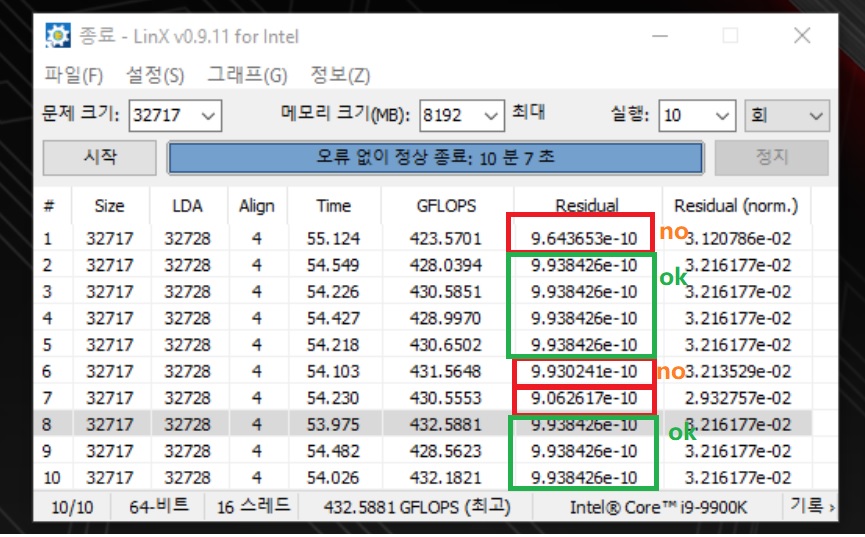Viewport: 865px width, 537px height.
Task: Expand the 회 unit dropdown
Action: (787, 115)
